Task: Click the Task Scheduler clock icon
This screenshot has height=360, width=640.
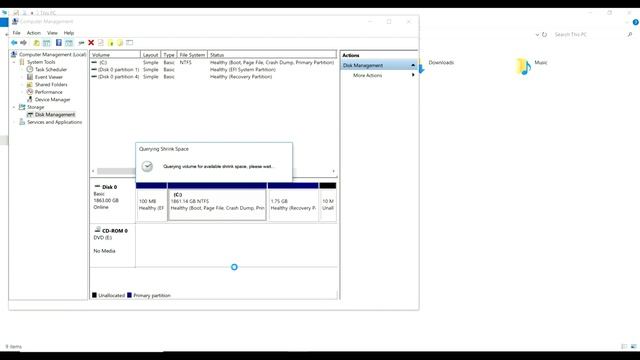Action: 30,69
